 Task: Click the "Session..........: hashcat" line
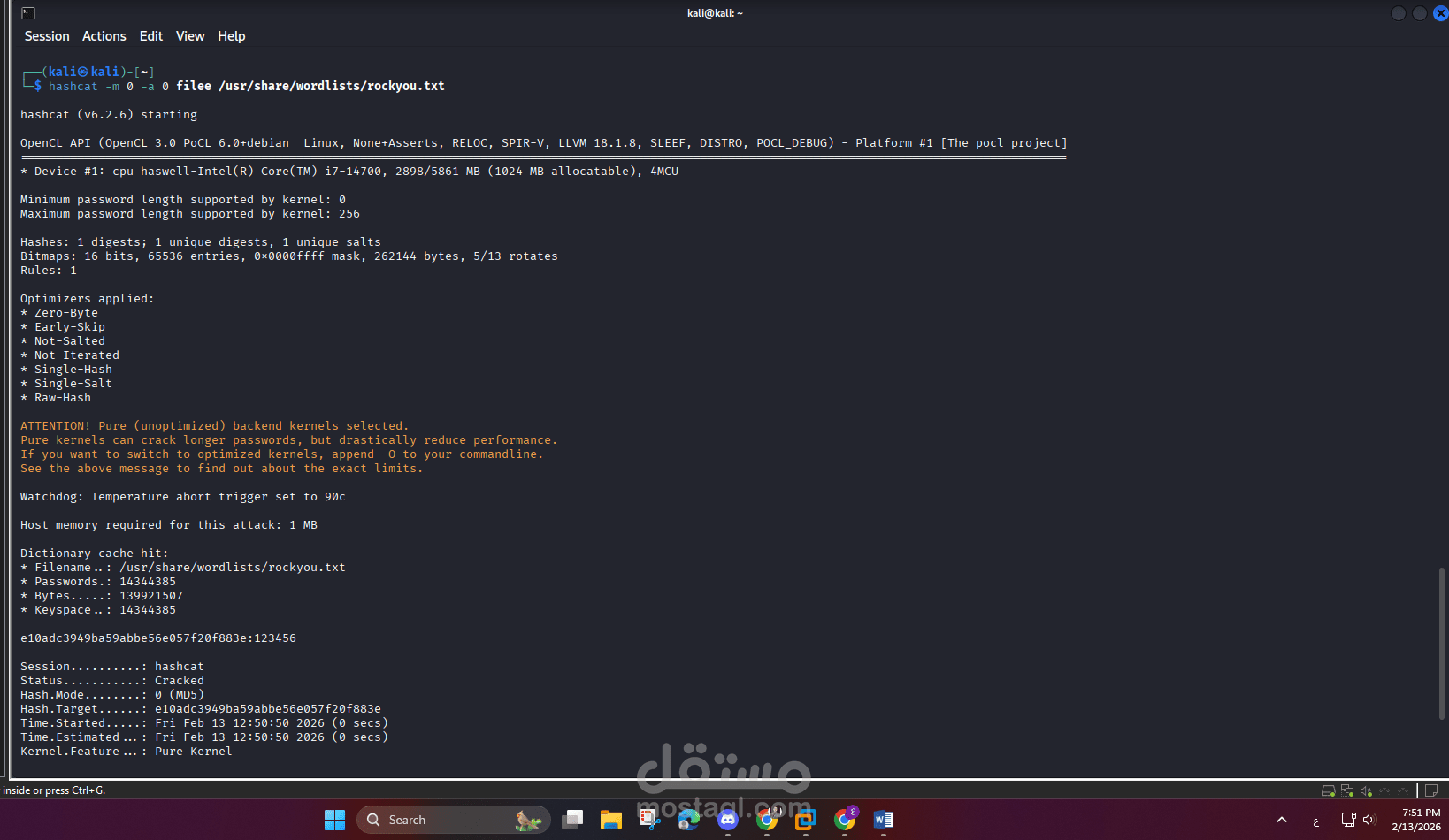(112, 667)
